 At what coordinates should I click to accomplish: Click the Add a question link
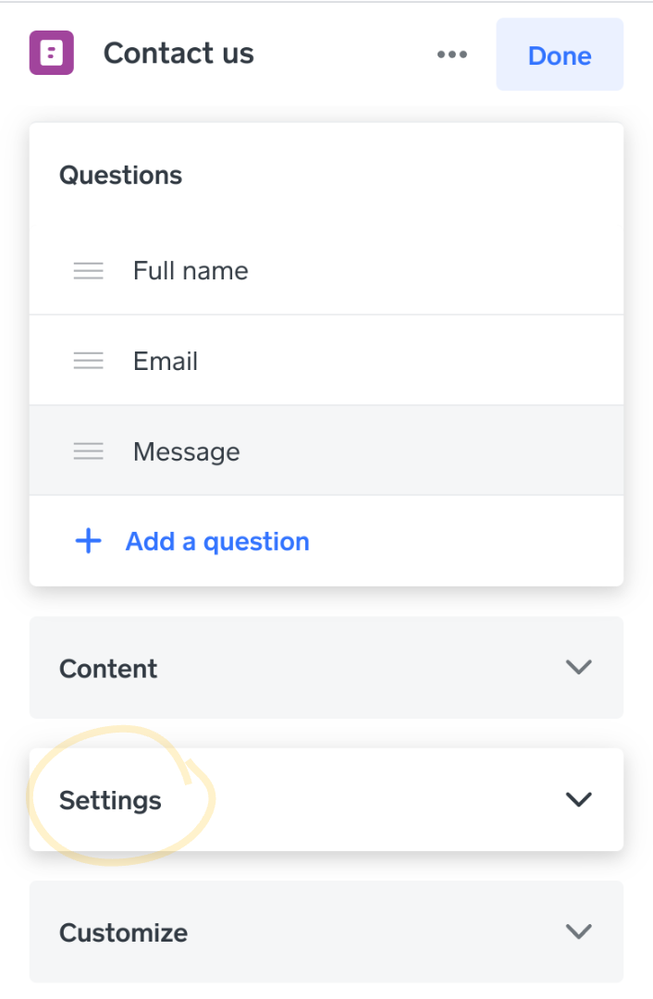point(217,542)
